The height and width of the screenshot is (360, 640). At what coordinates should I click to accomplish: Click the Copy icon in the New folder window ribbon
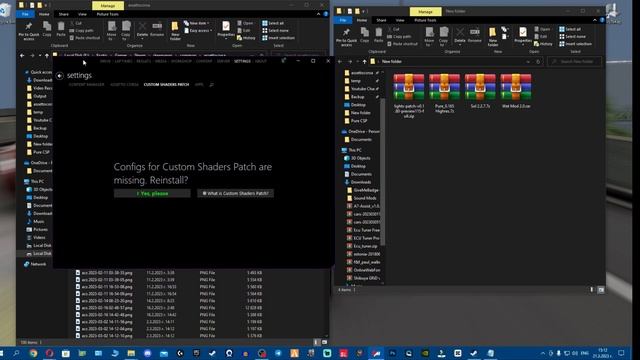(x=364, y=35)
